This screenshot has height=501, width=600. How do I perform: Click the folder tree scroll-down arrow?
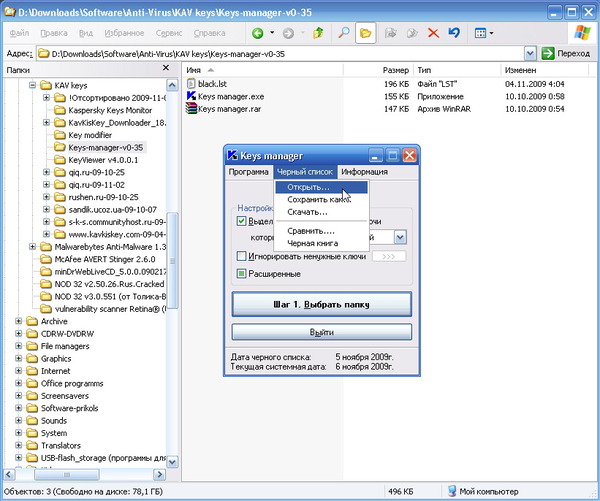point(173,462)
